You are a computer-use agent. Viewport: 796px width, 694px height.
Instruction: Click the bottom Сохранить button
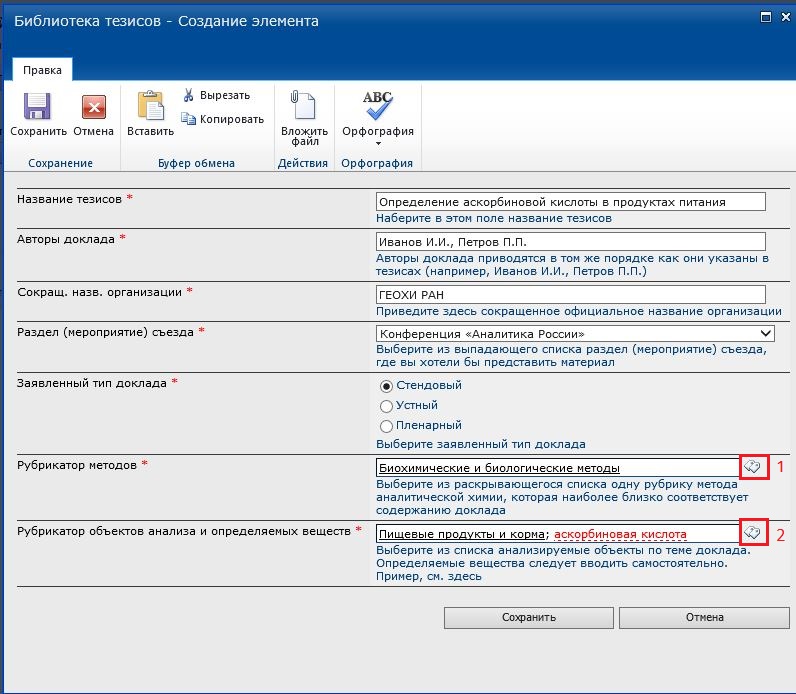pos(528,617)
